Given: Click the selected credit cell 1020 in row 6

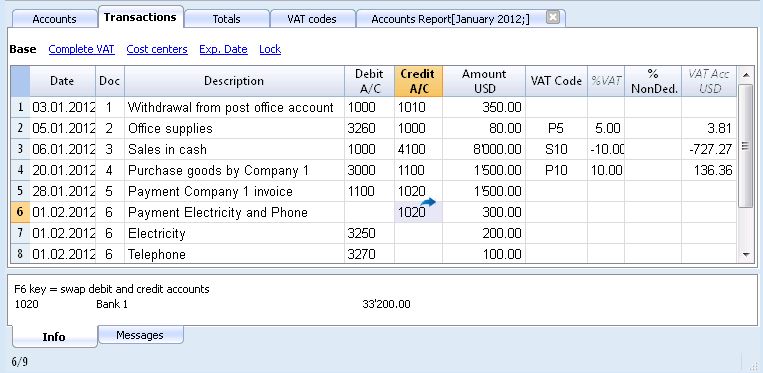Looking at the screenshot, I should [418, 213].
